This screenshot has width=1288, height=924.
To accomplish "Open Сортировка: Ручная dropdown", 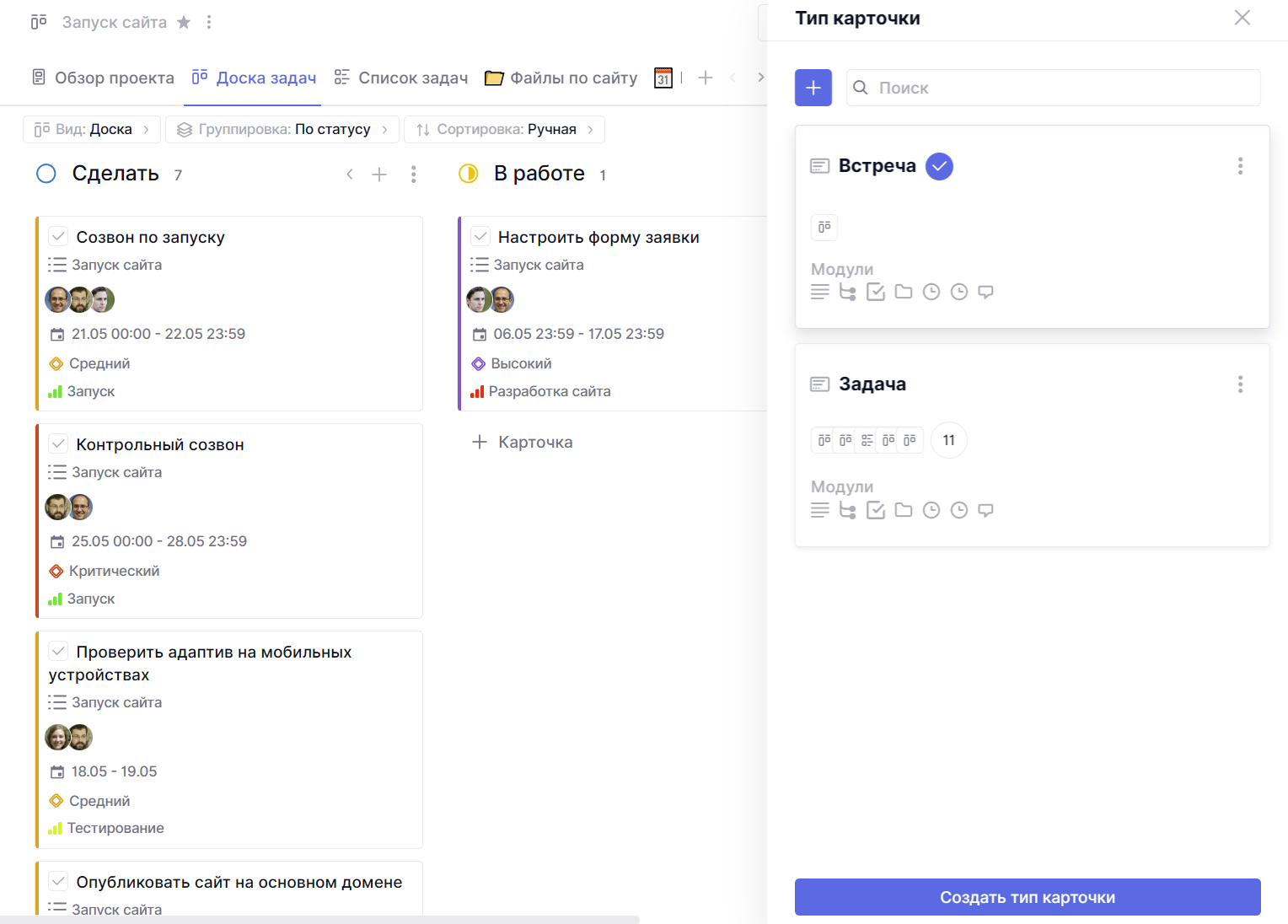I will pos(505,129).
